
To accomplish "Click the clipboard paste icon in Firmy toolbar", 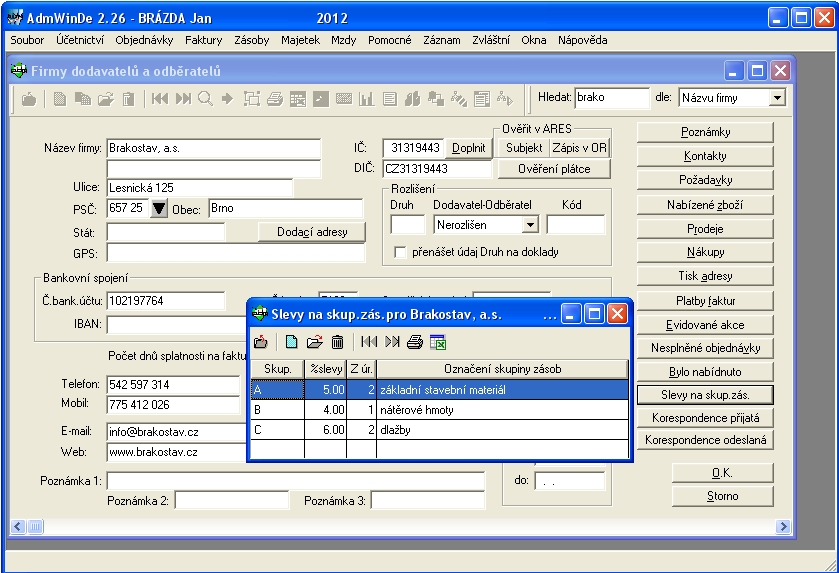I will coord(128,99).
